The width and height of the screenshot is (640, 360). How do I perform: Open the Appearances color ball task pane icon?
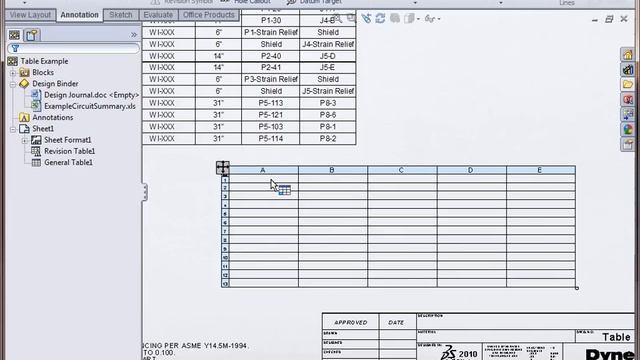(x=628, y=130)
